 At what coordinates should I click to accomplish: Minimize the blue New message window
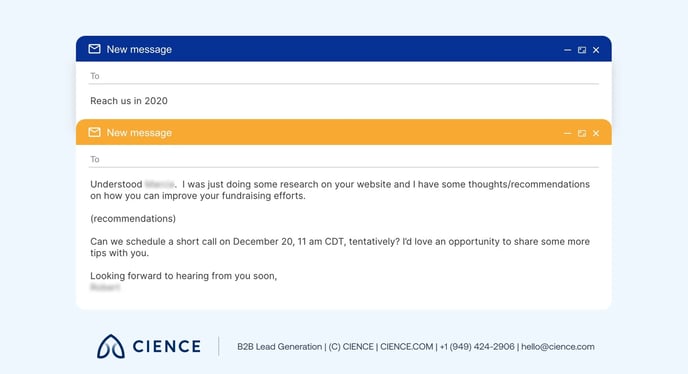point(567,50)
